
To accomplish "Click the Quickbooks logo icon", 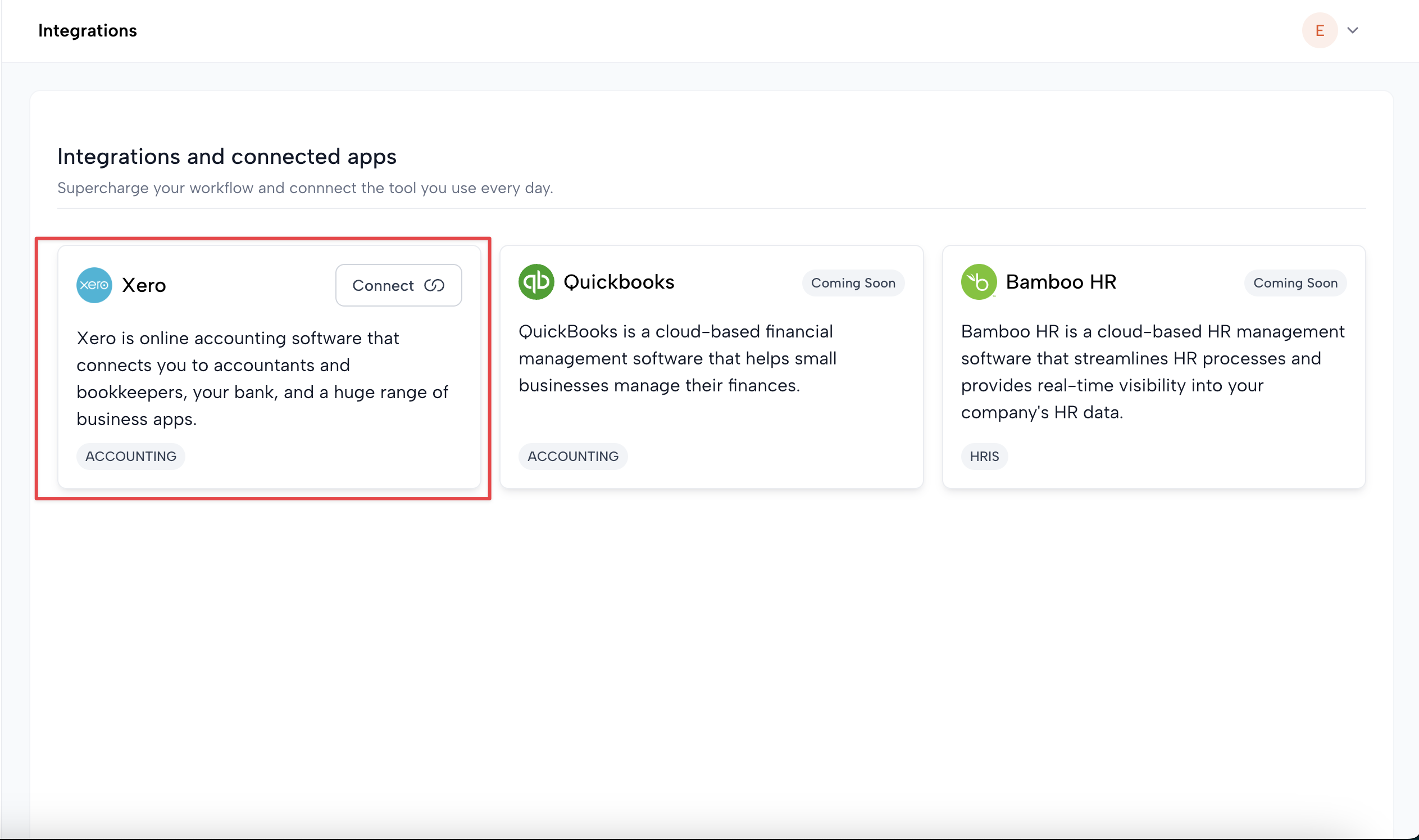I will click(536, 282).
